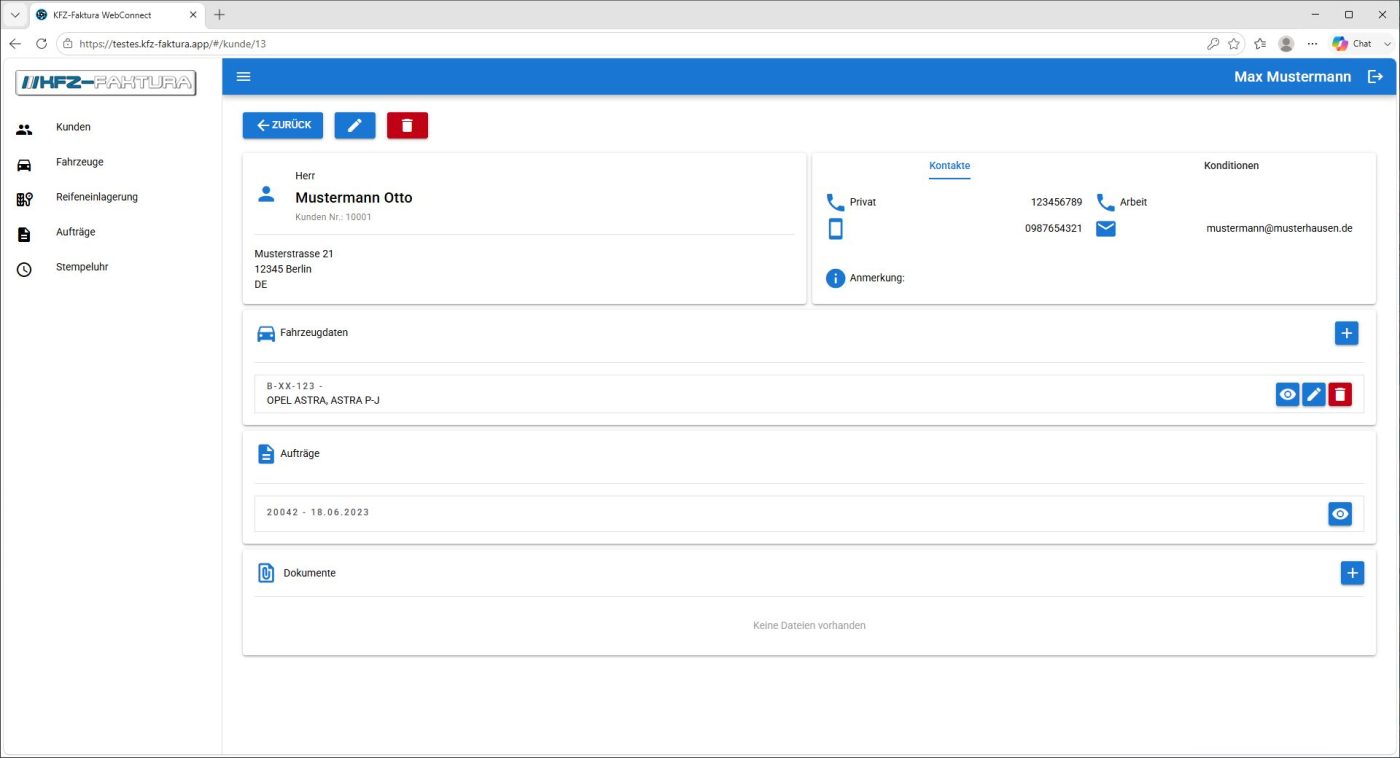Select order entry 20042 - 18.06.2023

318,512
